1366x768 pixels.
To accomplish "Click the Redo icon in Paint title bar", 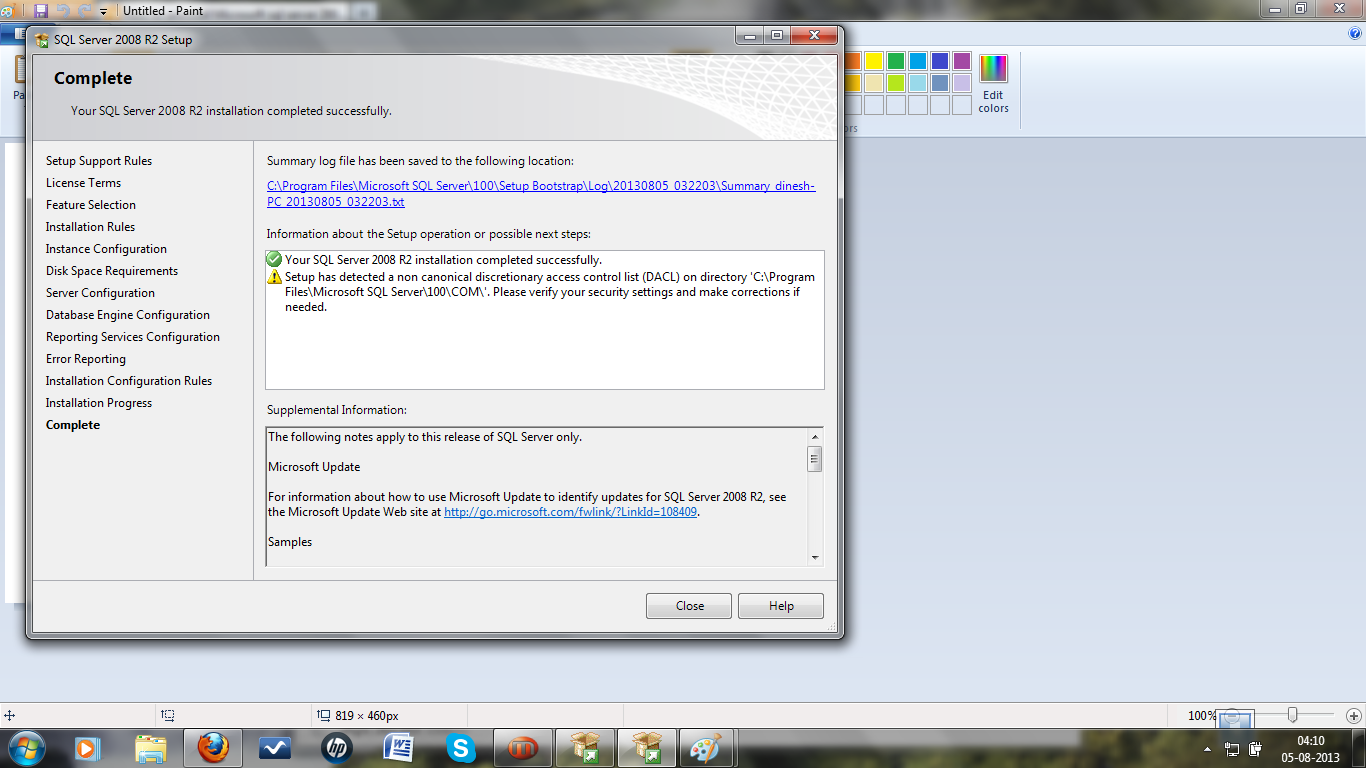I will (x=85, y=10).
